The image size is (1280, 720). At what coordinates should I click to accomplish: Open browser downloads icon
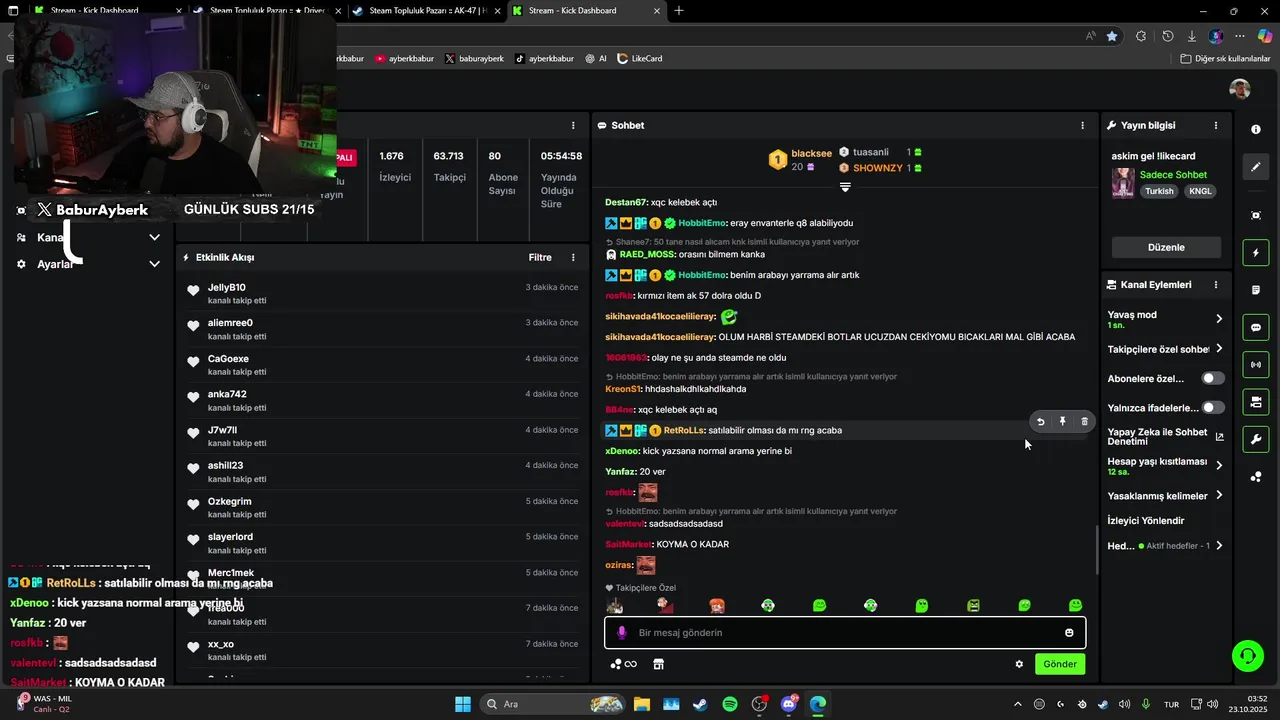point(1191,36)
